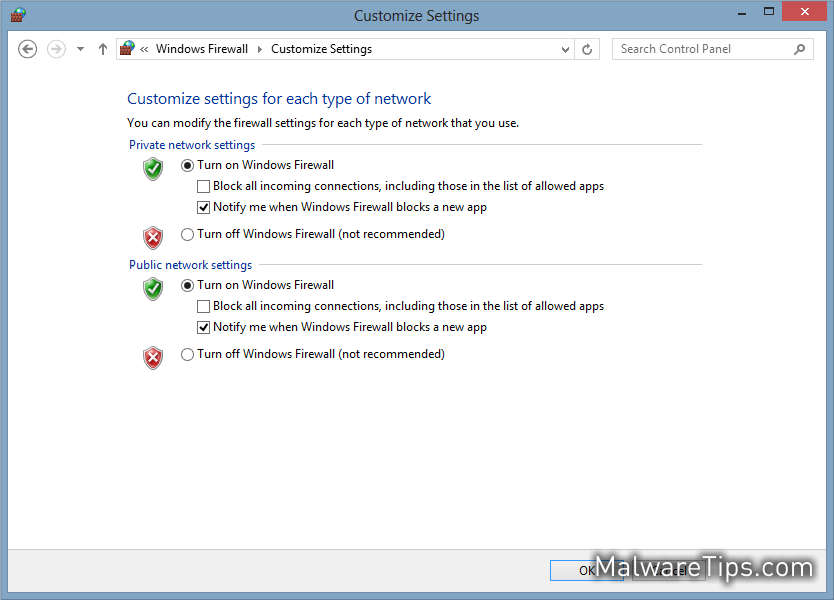Image resolution: width=834 pixels, height=600 pixels.
Task: Click the firewall icon in address bar
Action: coord(127,48)
